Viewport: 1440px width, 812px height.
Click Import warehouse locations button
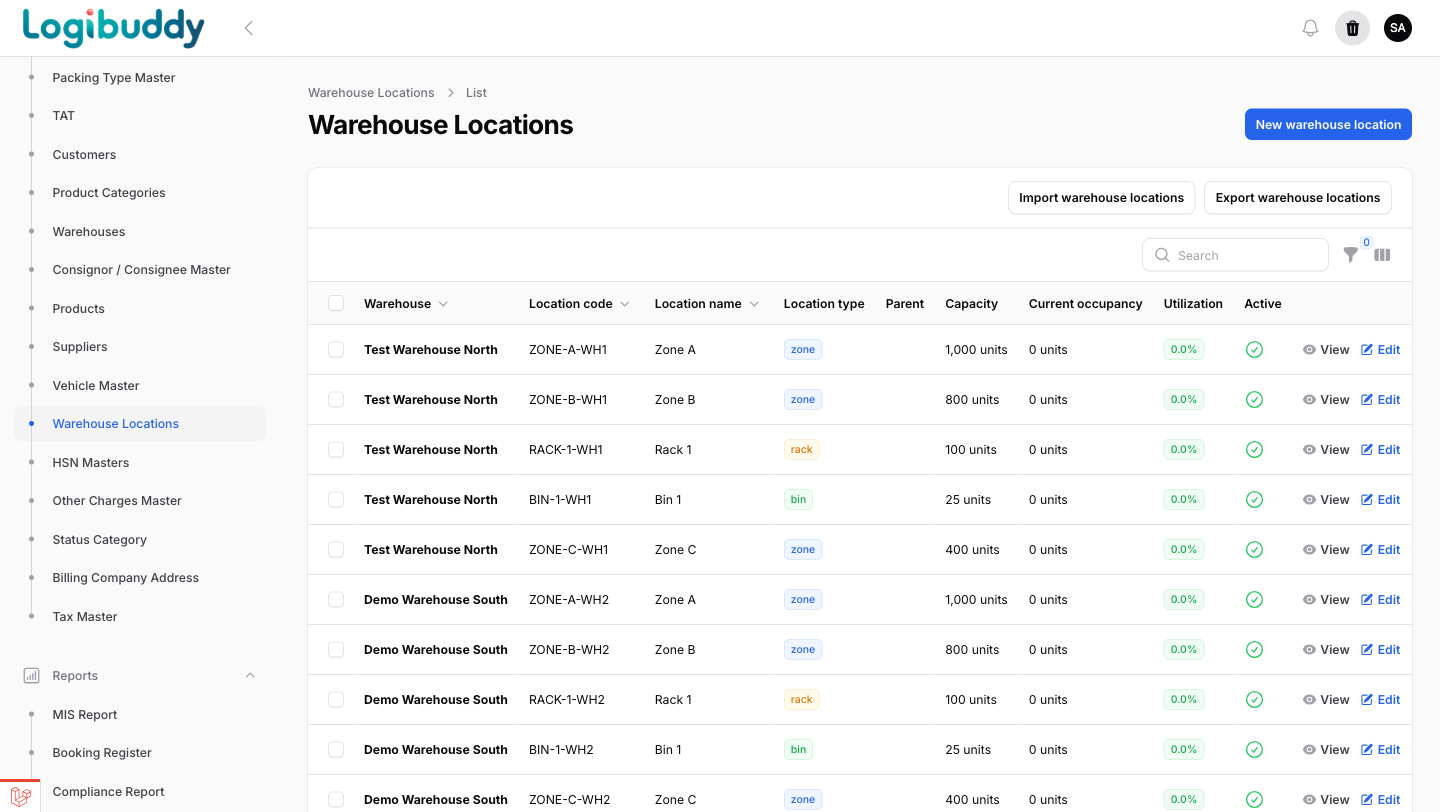(x=1101, y=198)
